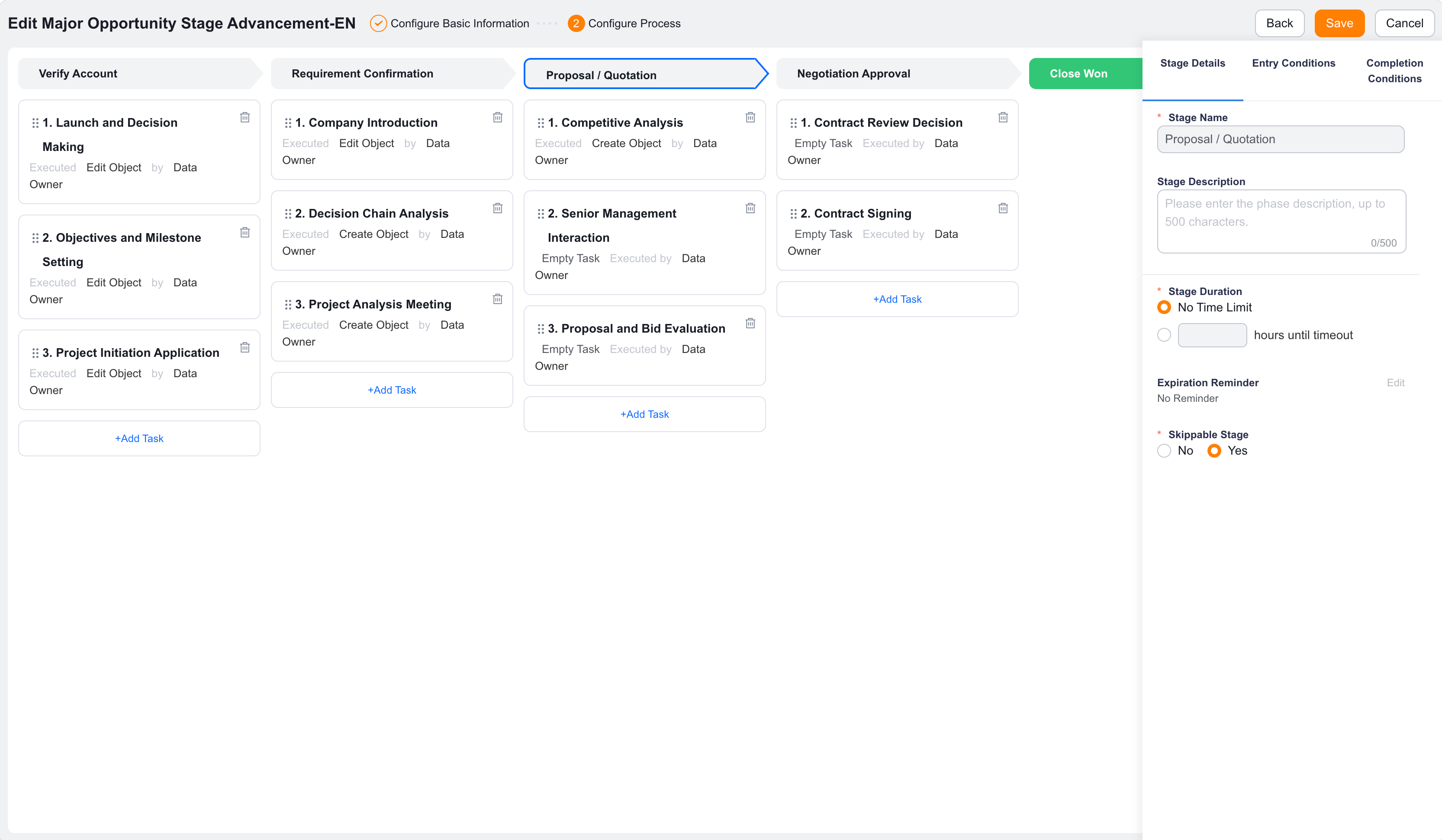Edit the Expiration Reminder

pos(1395,382)
